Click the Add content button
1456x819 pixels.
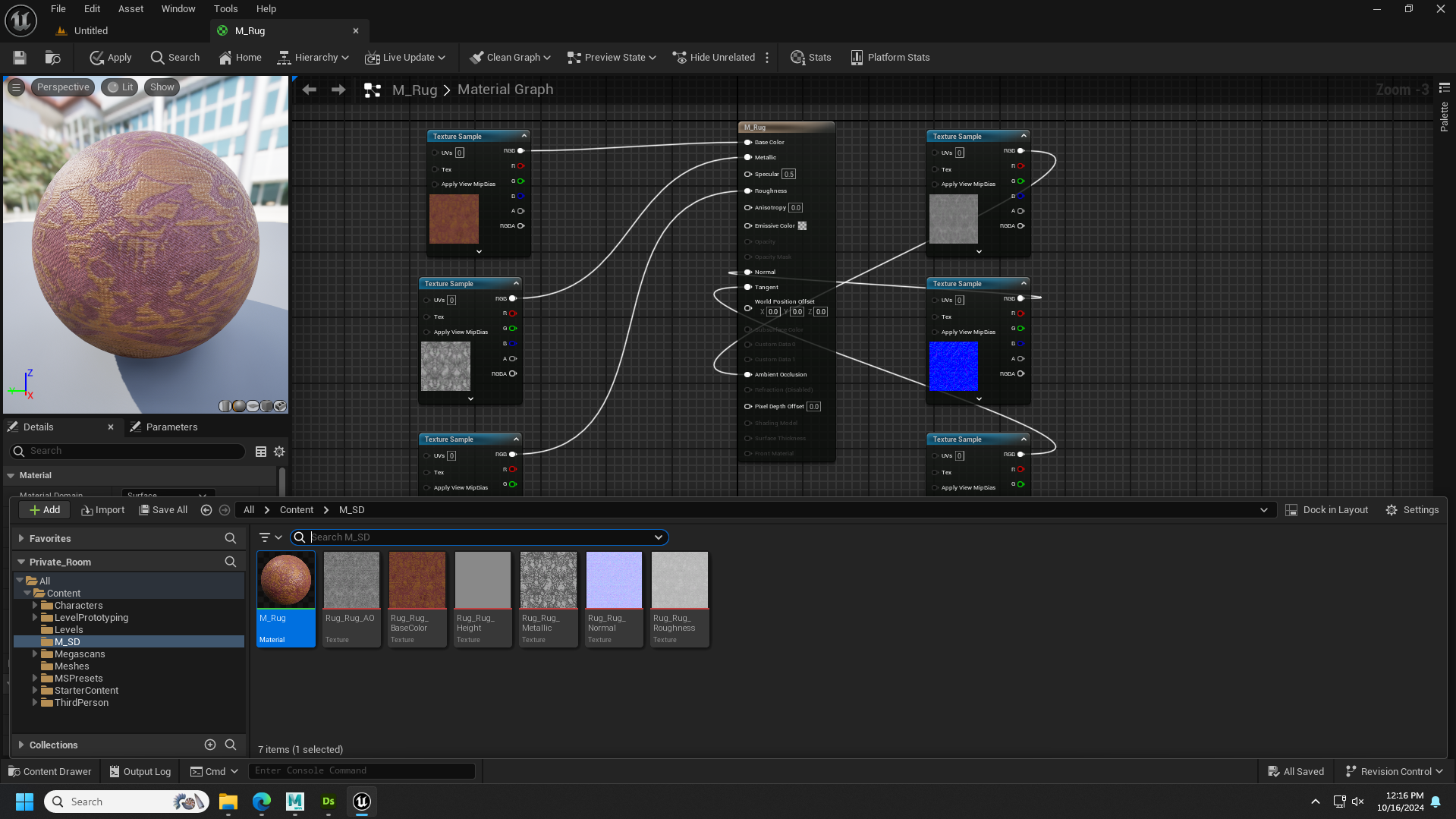[44, 510]
